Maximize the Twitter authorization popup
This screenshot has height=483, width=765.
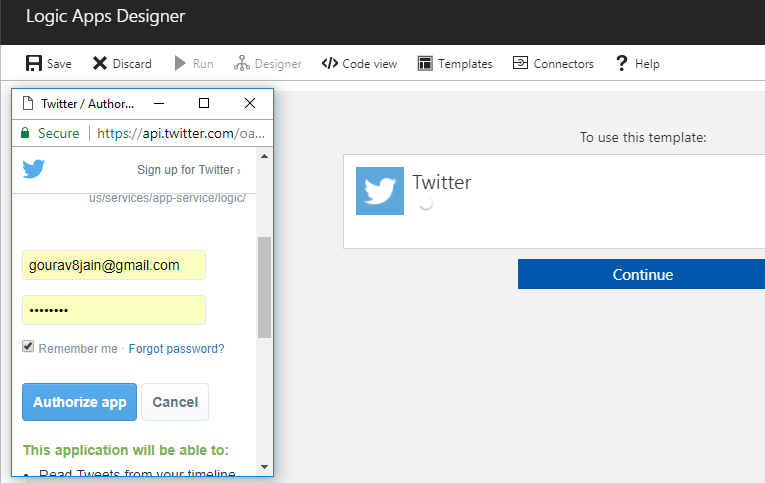coord(204,103)
